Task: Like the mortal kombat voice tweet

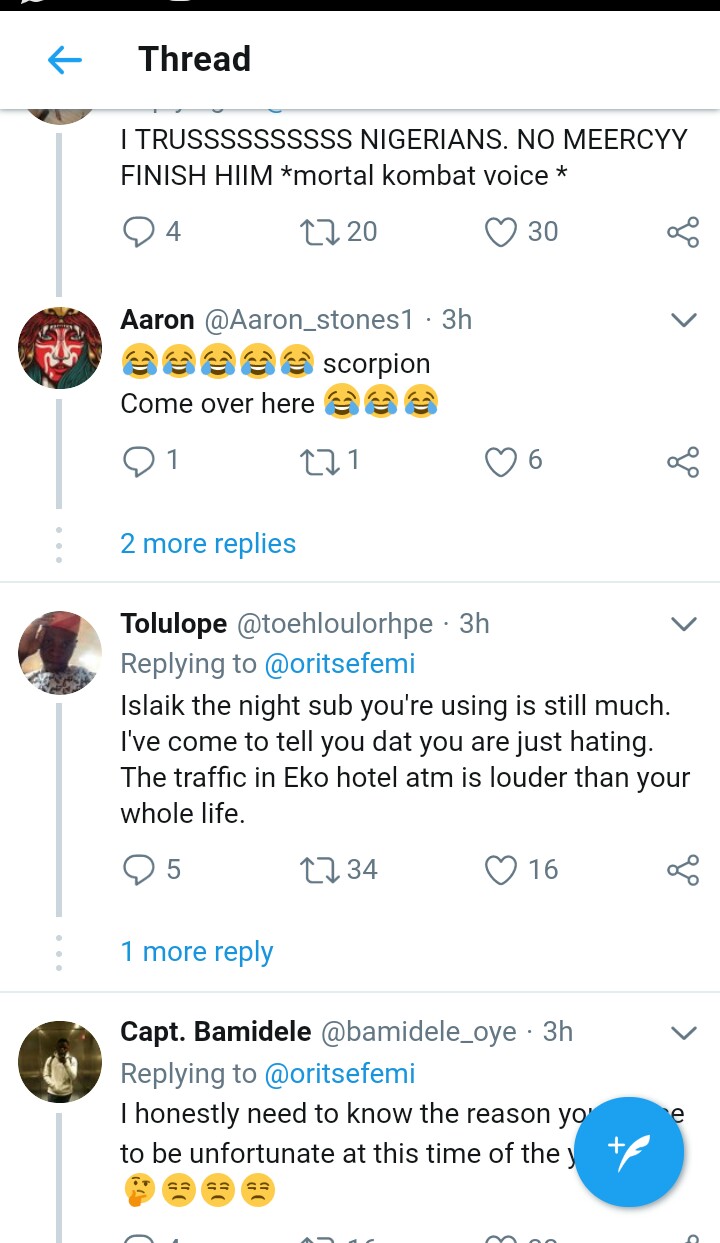Action: pos(500,232)
